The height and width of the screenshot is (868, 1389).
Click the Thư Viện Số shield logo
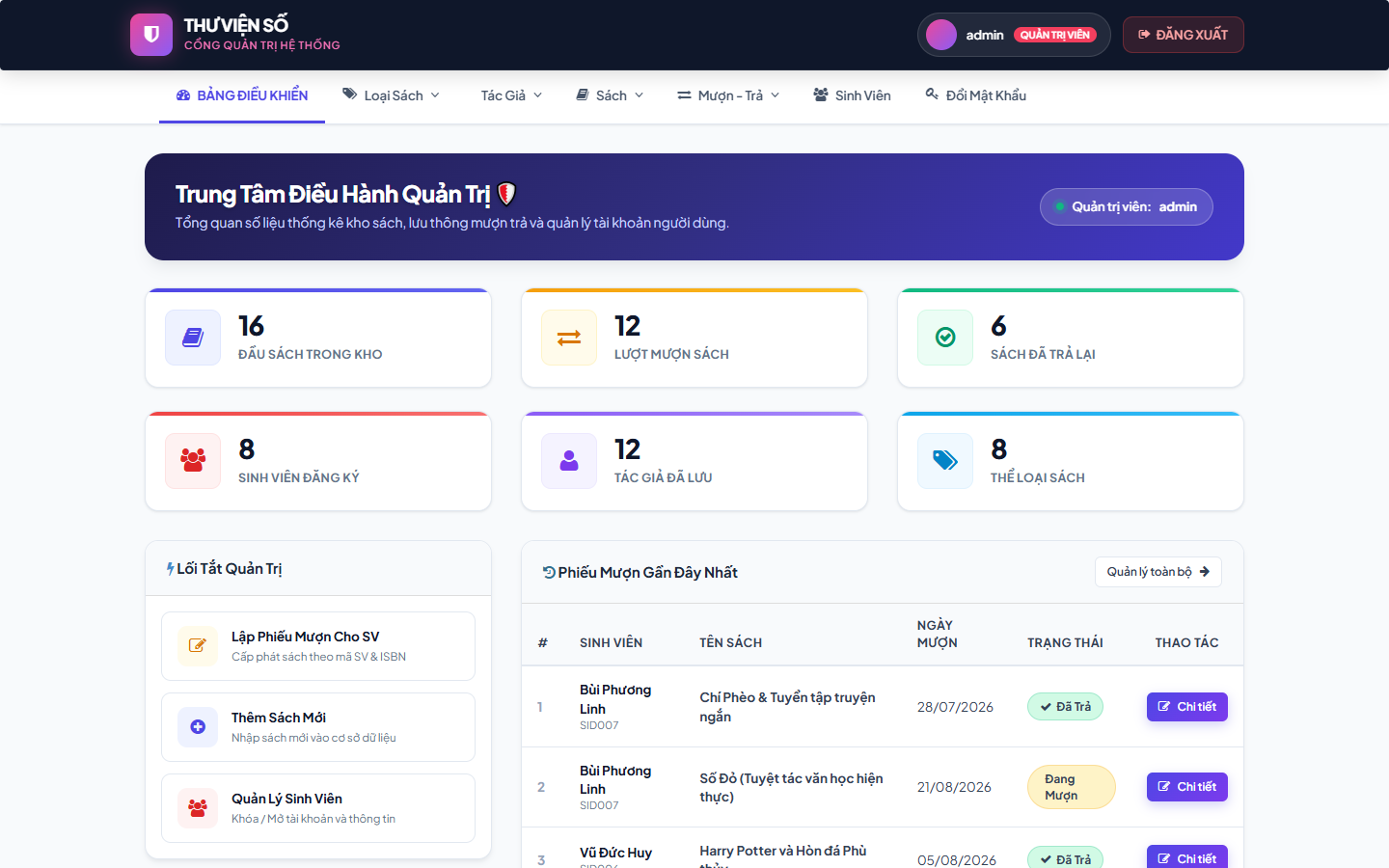coord(151,35)
